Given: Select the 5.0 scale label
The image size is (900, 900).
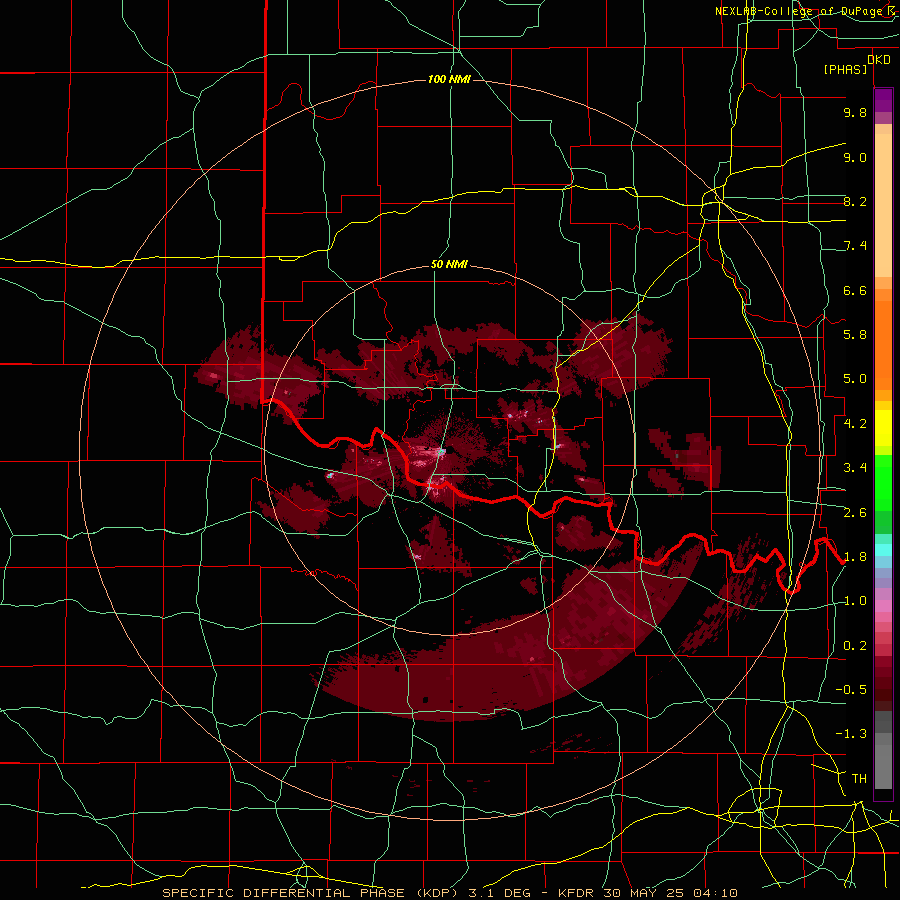Looking at the screenshot, I should pos(855,379).
